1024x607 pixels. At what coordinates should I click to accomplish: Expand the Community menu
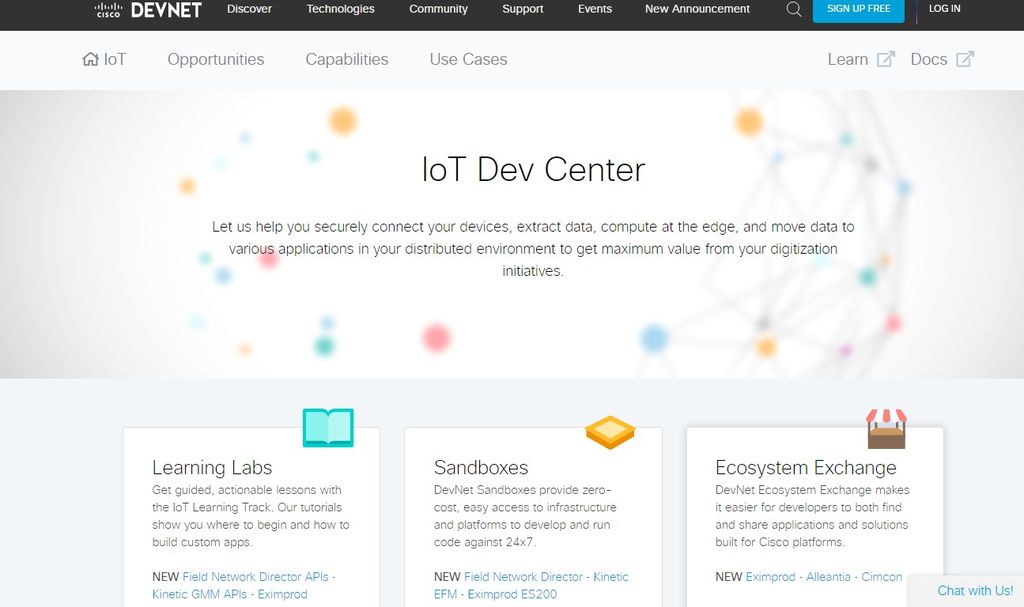[438, 9]
